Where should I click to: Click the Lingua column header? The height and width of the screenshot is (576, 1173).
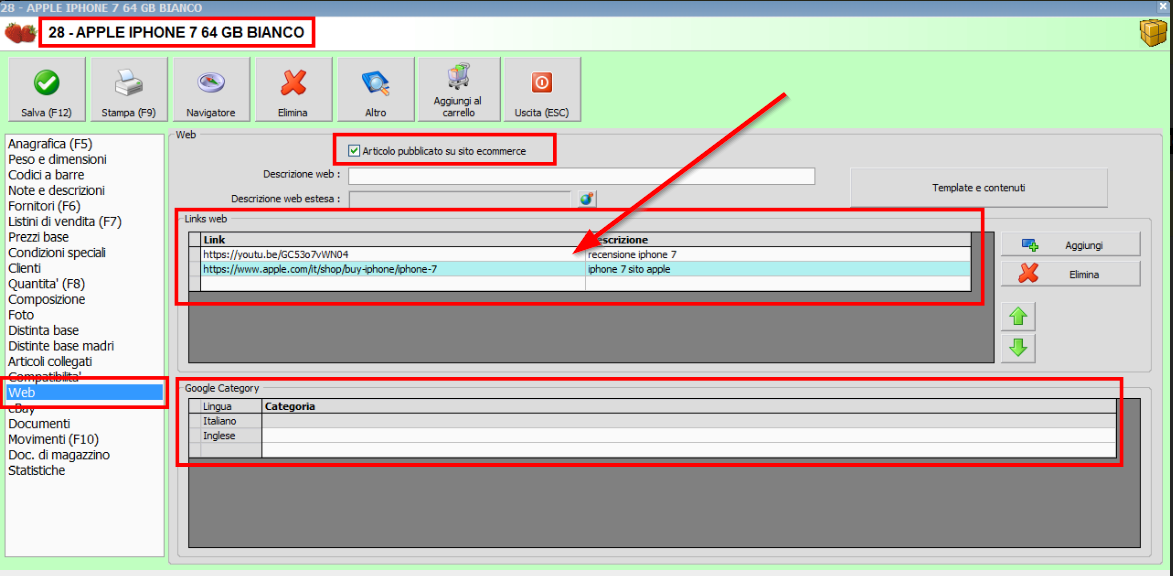[x=231, y=406]
